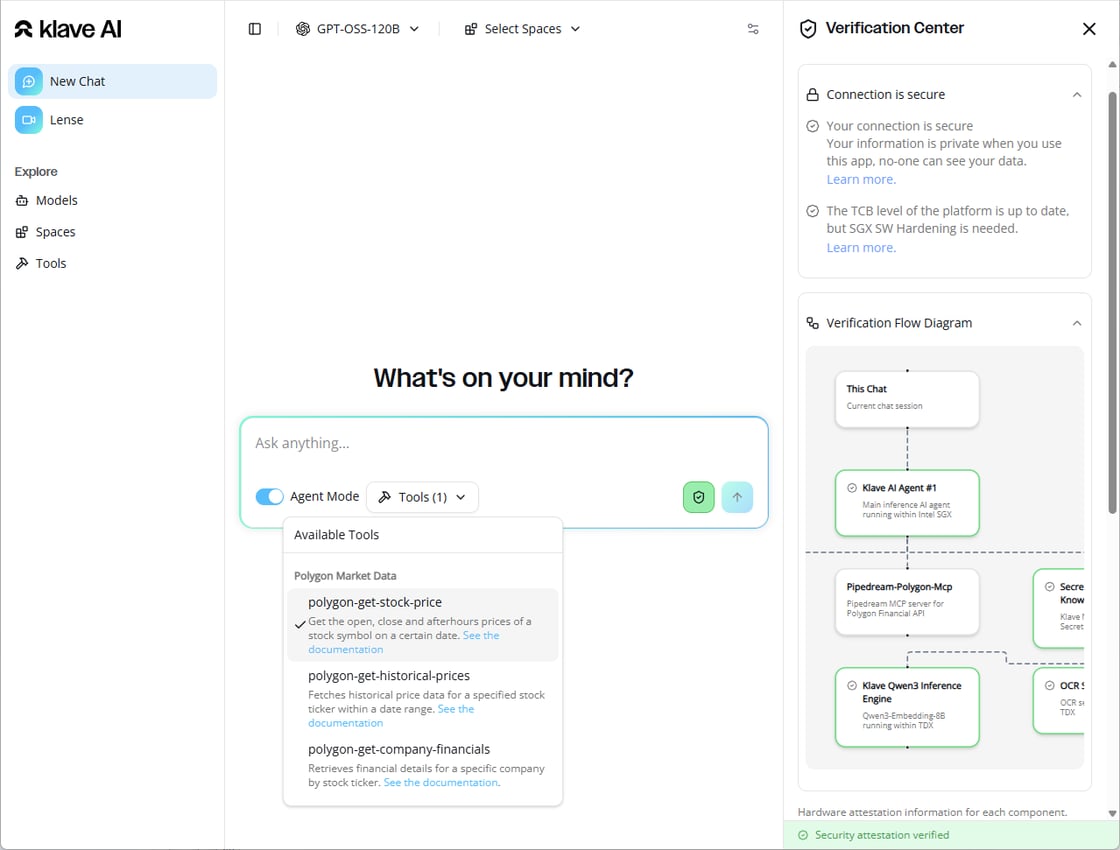Open chat settings sliders icon
The width and height of the screenshot is (1120, 850).
point(753,29)
